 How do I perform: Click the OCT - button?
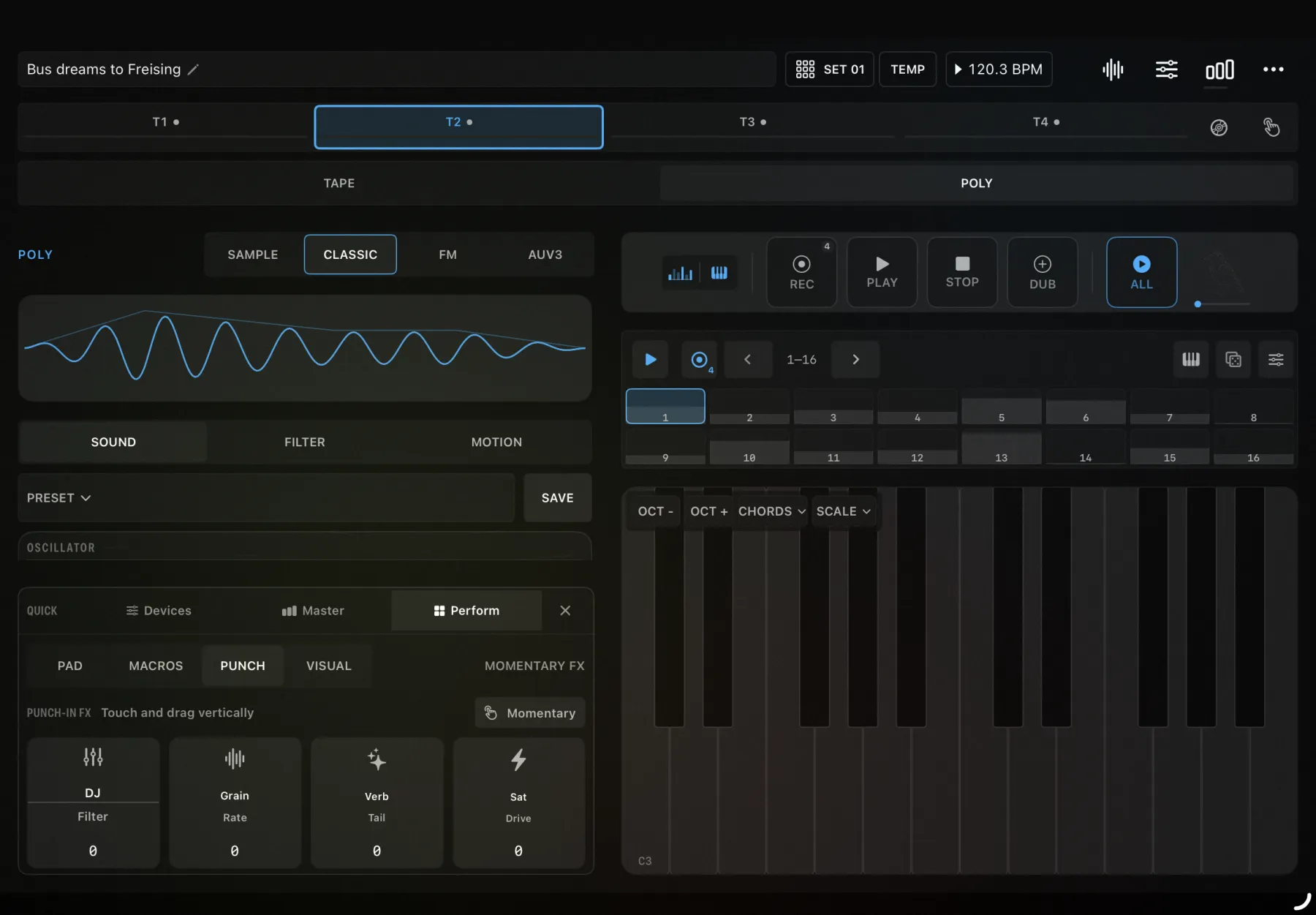pyautogui.click(x=655, y=511)
